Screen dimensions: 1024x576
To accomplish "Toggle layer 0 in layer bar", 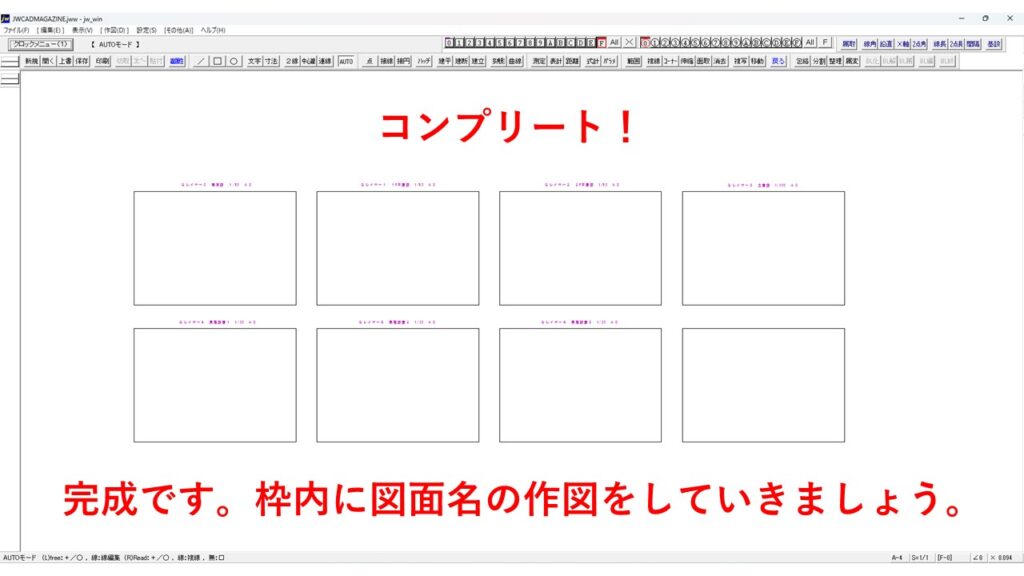I will tap(450, 43).
